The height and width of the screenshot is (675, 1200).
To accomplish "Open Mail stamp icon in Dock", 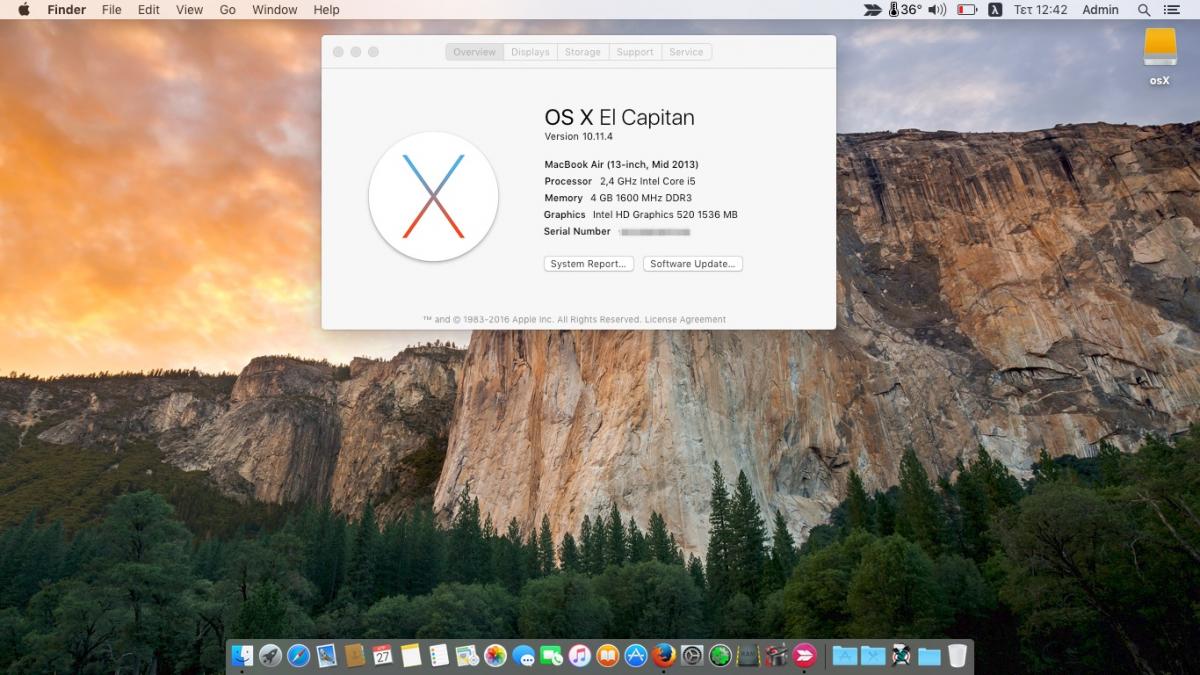I will click(326, 656).
